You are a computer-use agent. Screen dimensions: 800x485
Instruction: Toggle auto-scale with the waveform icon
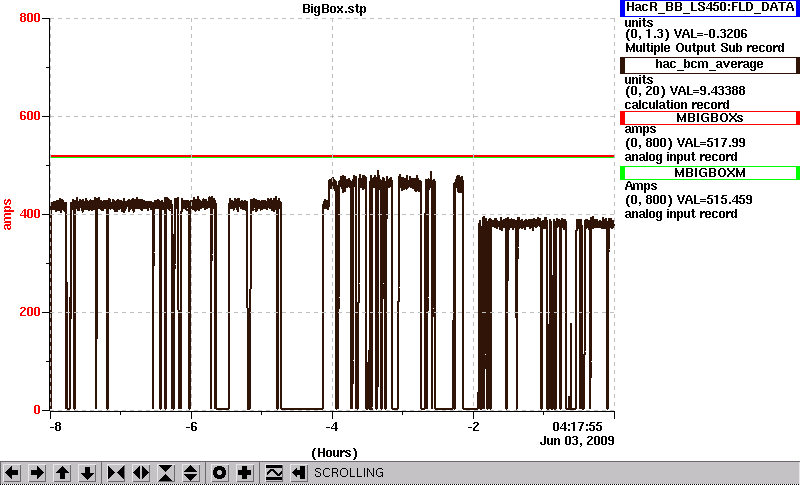[274, 473]
